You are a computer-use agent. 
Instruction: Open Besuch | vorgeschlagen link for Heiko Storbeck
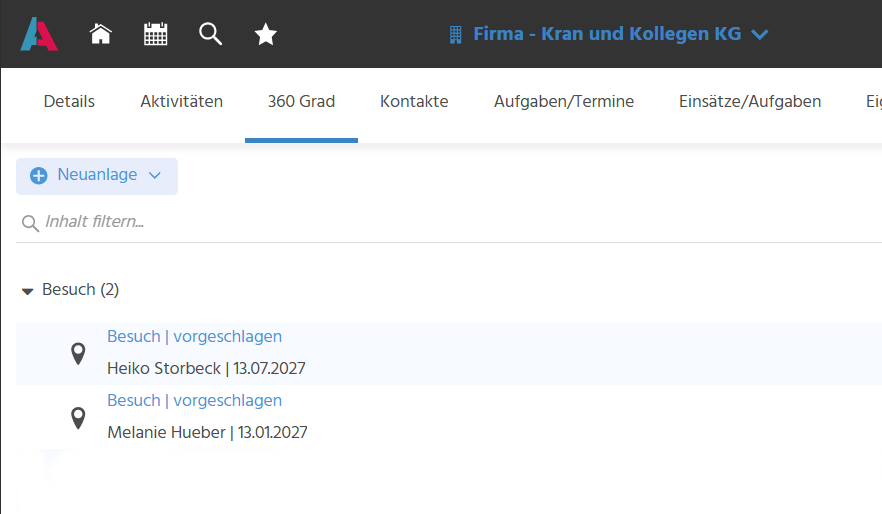pyautogui.click(x=195, y=336)
